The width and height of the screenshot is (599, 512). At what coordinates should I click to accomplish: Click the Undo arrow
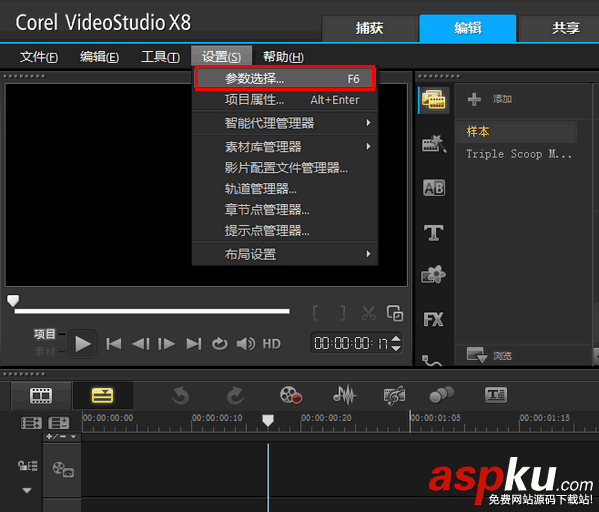click(x=180, y=395)
